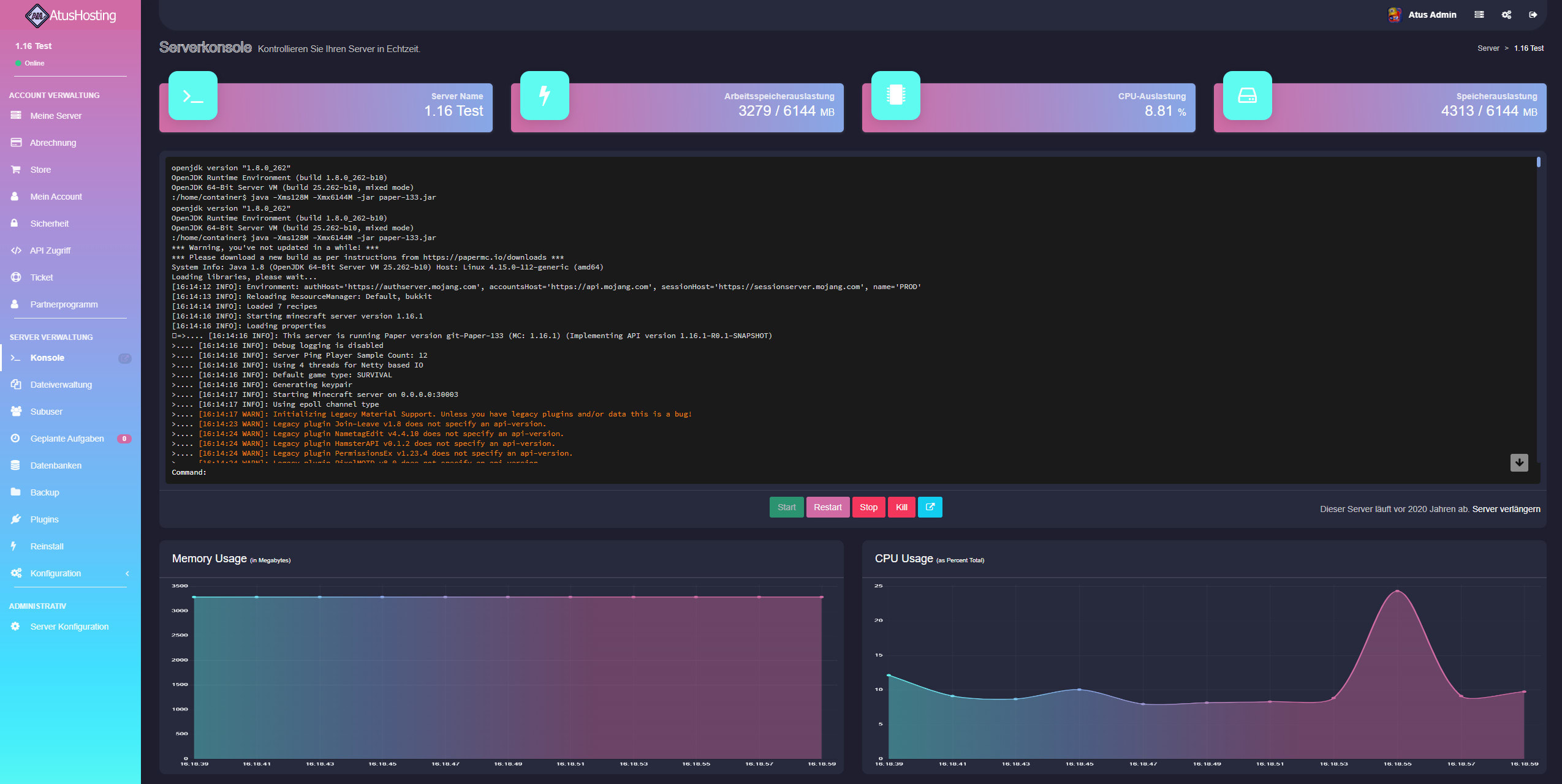Click the Restart button

[827, 507]
